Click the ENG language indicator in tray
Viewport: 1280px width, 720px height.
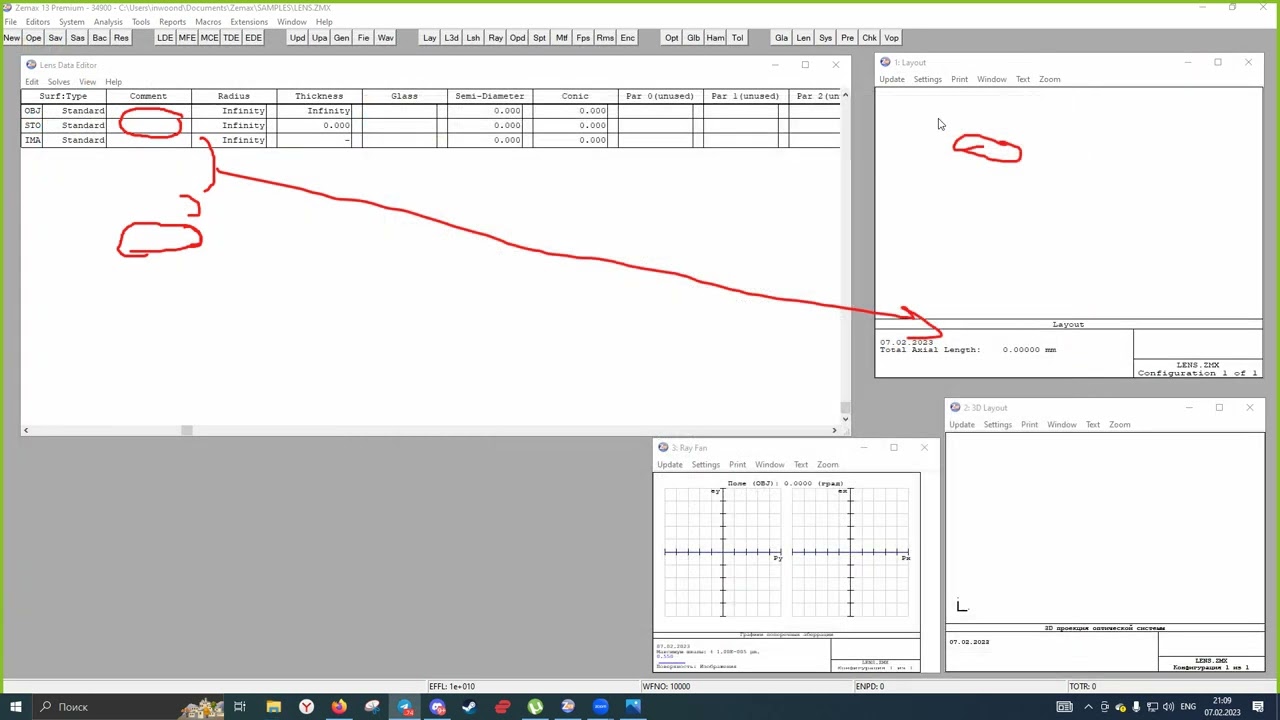point(1187,707)
